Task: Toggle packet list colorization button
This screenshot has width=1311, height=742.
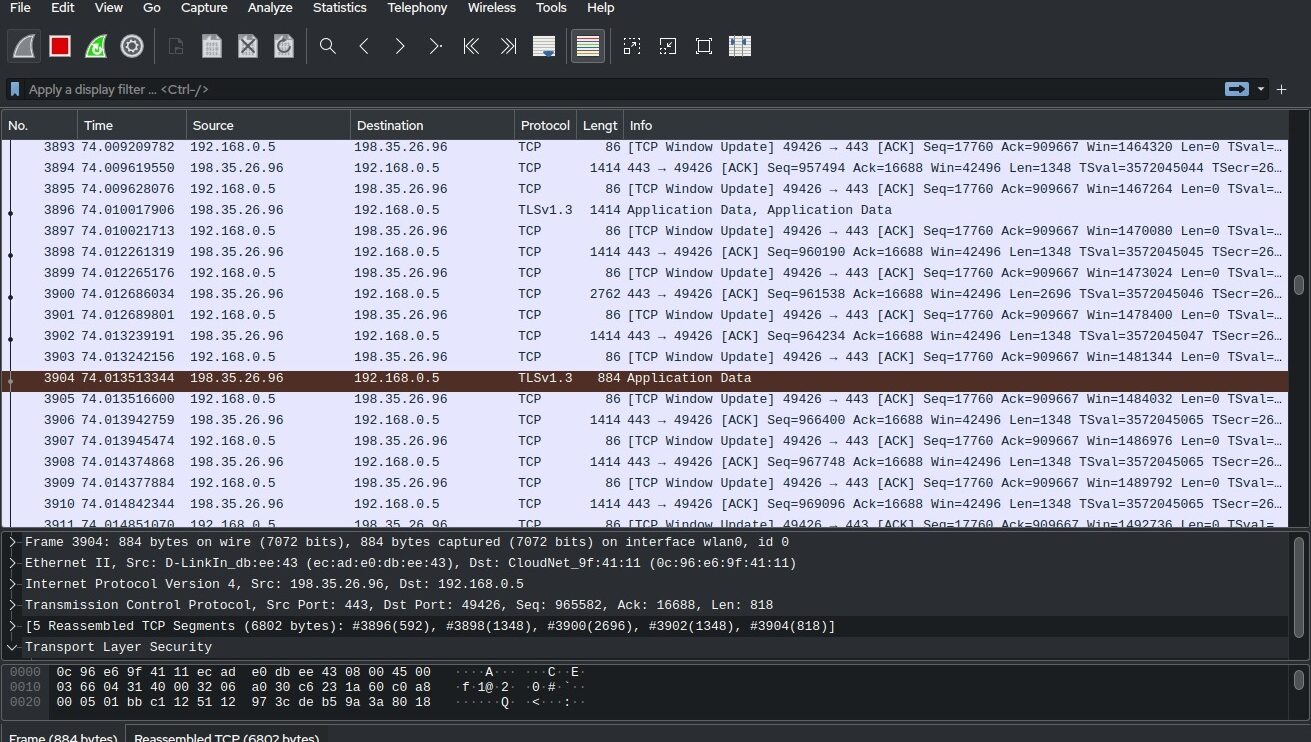Action: point(588,46)
